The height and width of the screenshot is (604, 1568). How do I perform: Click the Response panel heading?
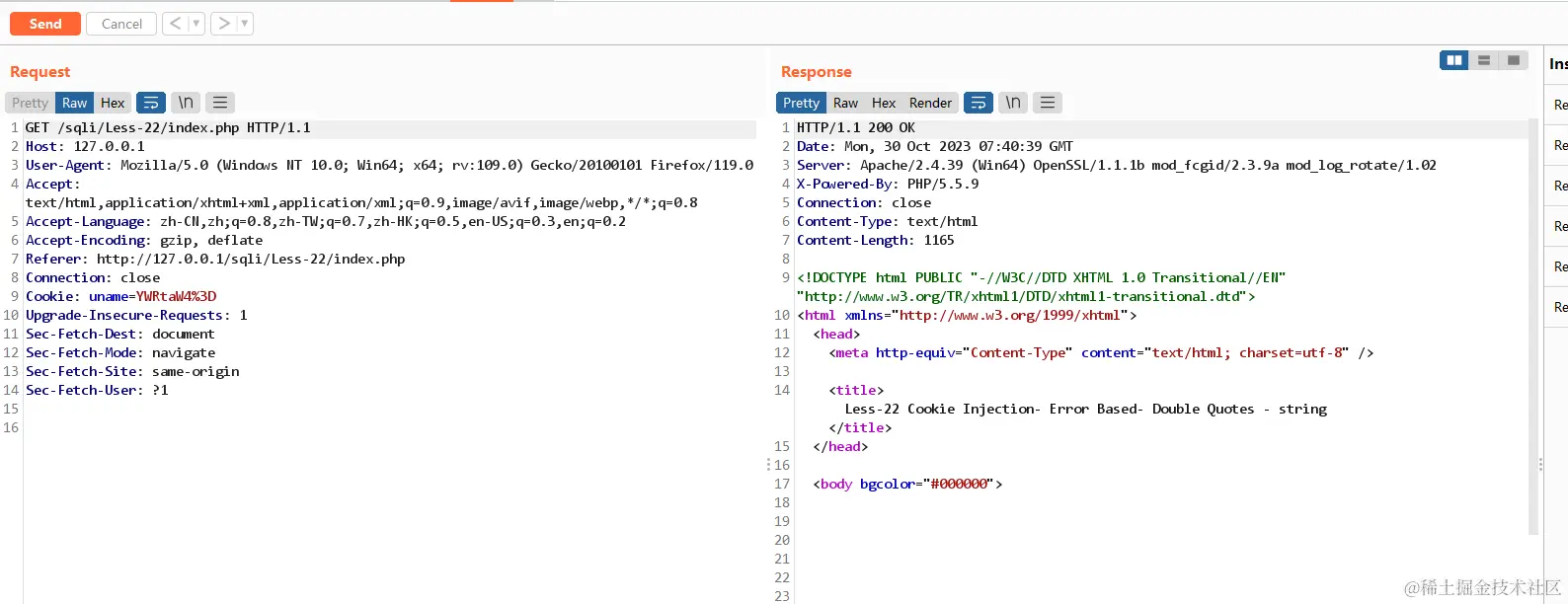[817, 72]
